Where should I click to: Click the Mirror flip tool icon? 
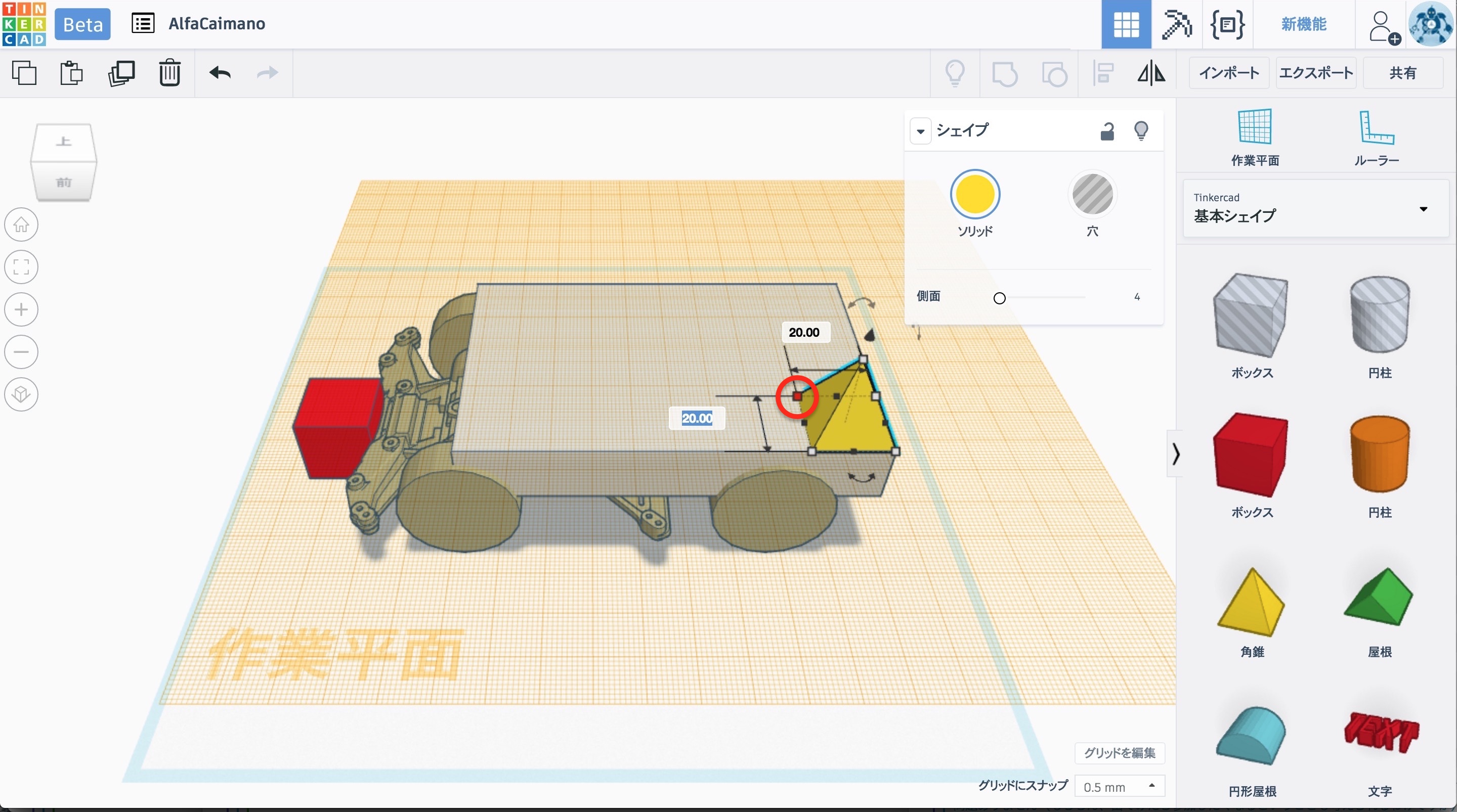tap(1151, 73)
